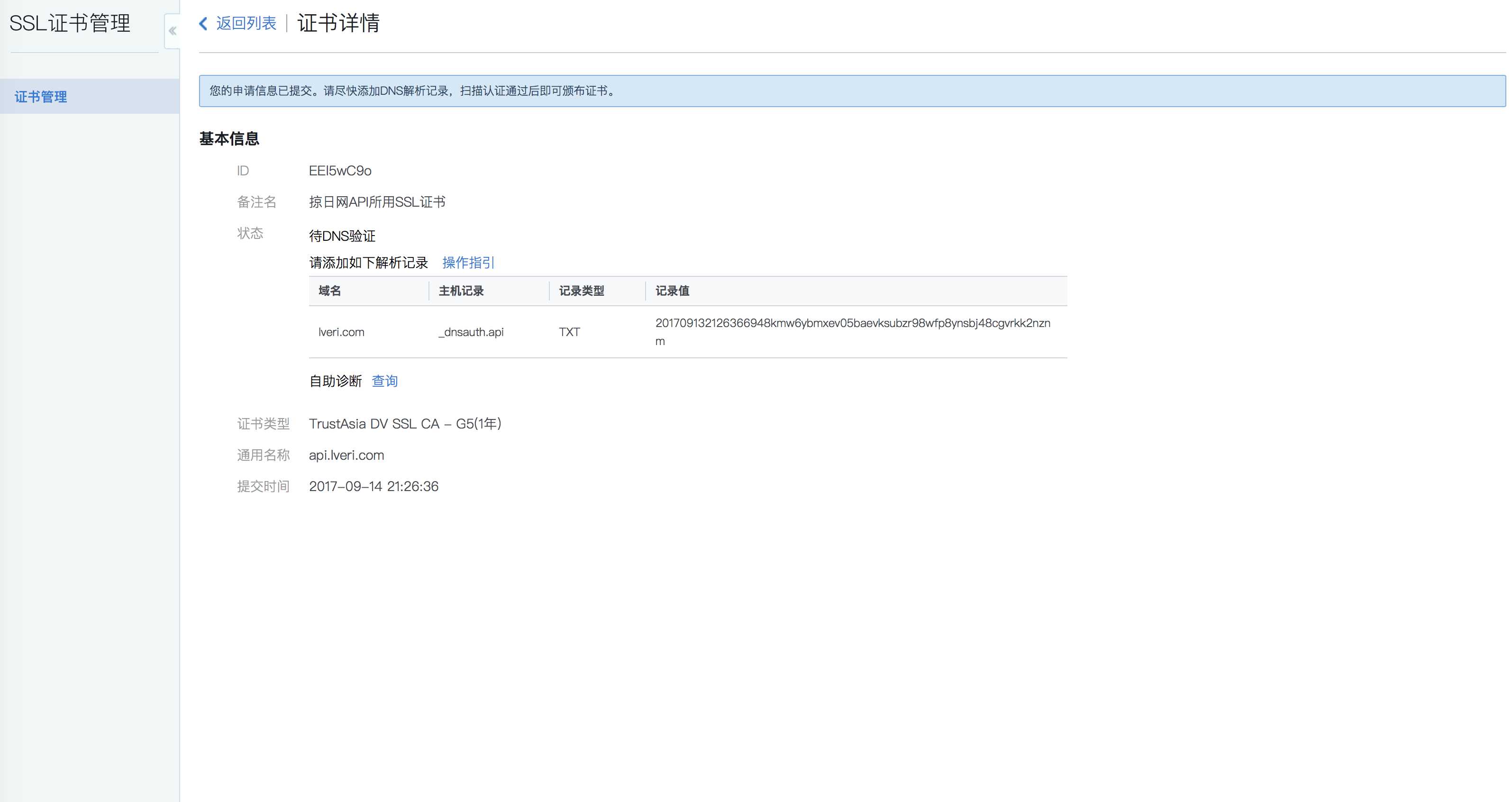Click the back chevron arrow icon
The height and width of the screenshot is (802, 1512).
coord(204,24)
